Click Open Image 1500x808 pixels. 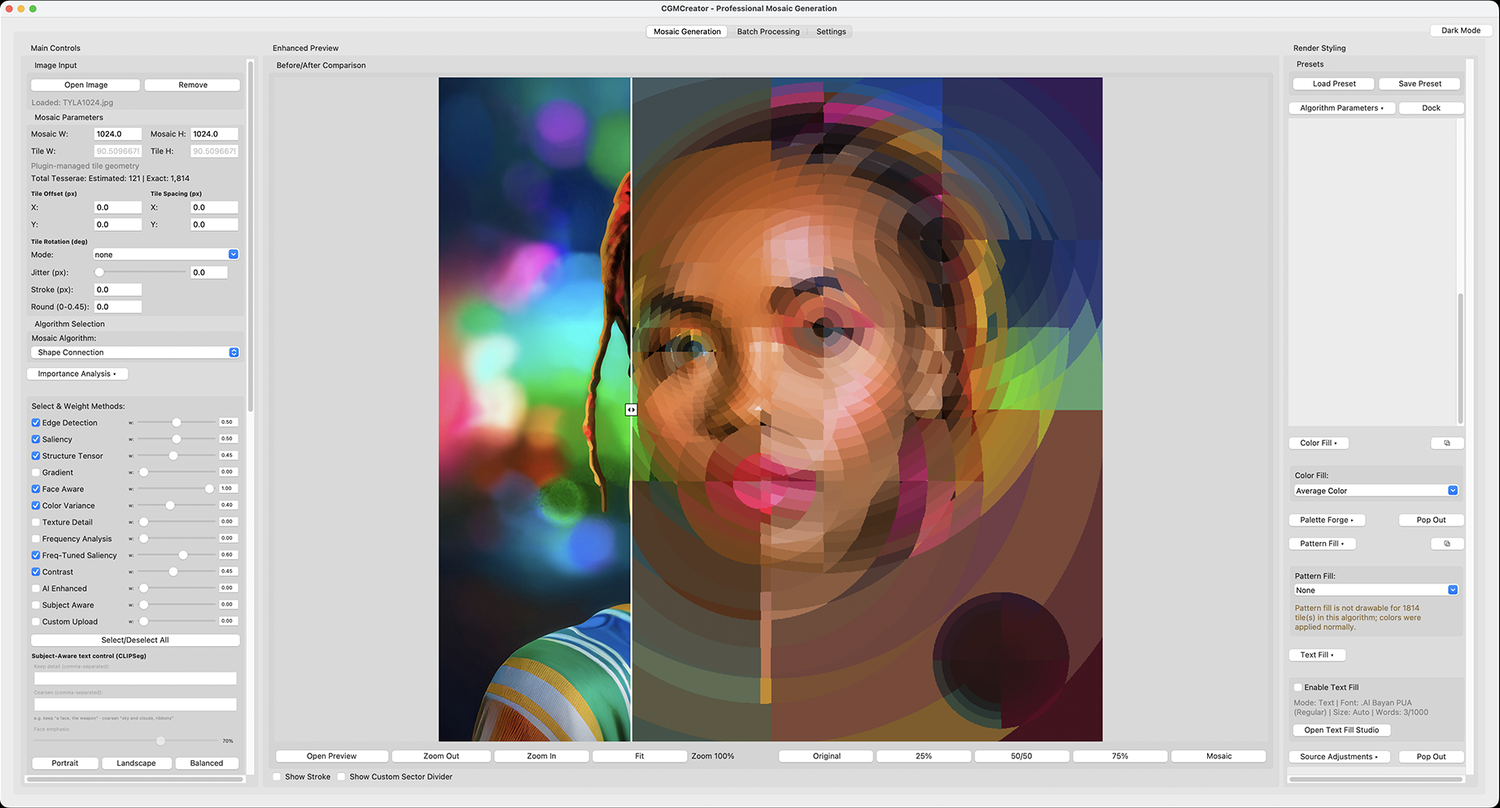pyautogui.click(x=86, y=85)
